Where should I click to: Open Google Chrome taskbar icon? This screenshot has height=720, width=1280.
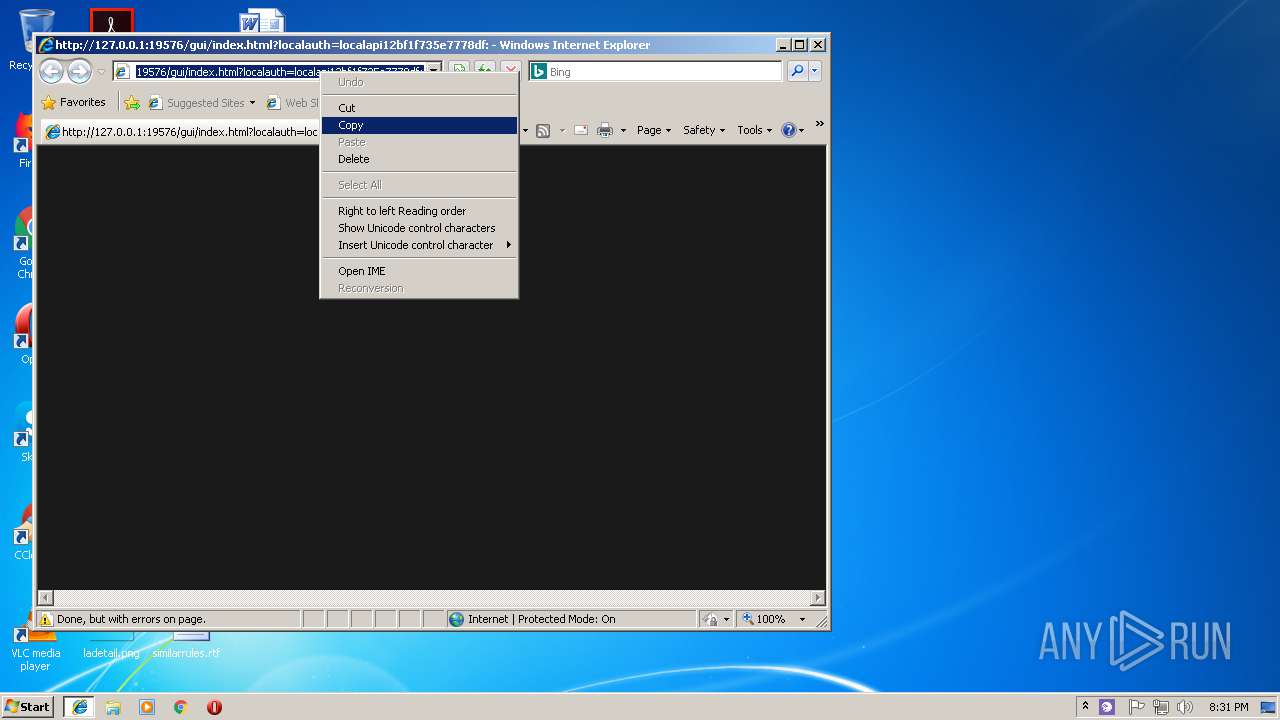coord(181,707)
